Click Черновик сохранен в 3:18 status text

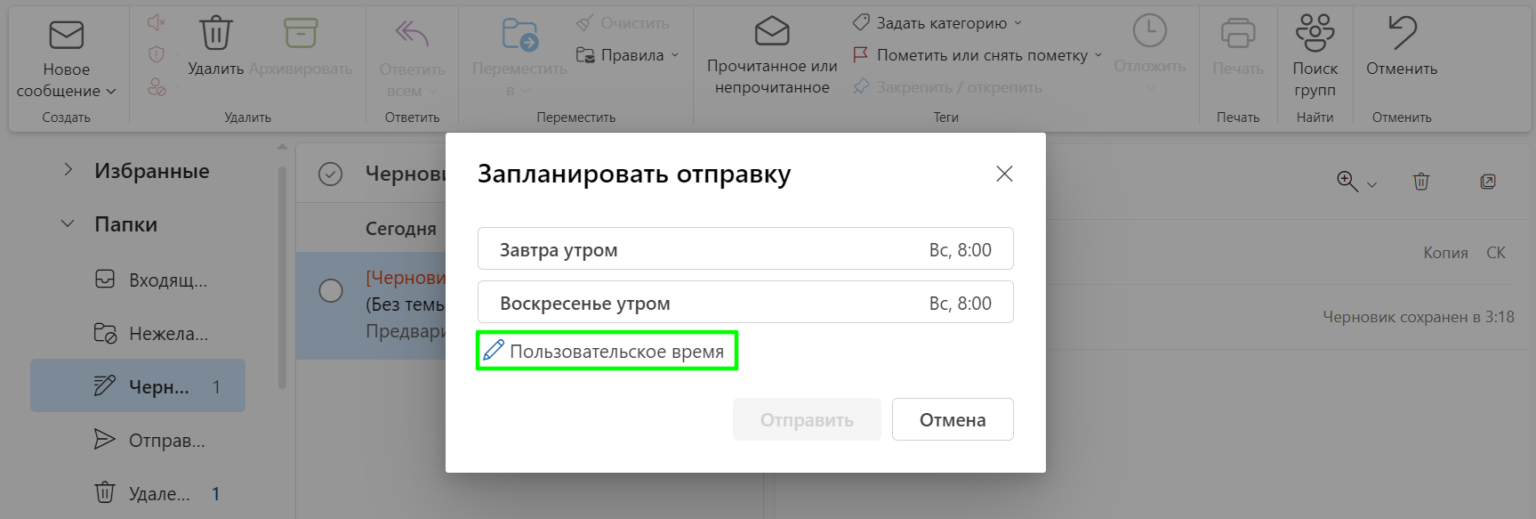click(1418, 317)
